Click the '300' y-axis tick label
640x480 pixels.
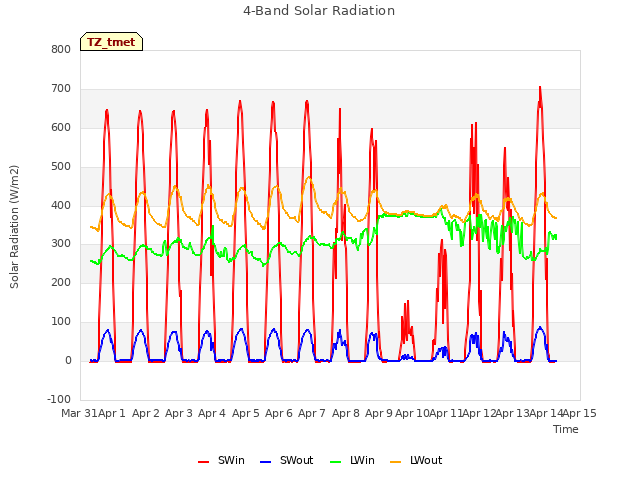pyautogui.click(x=61, y=244)
